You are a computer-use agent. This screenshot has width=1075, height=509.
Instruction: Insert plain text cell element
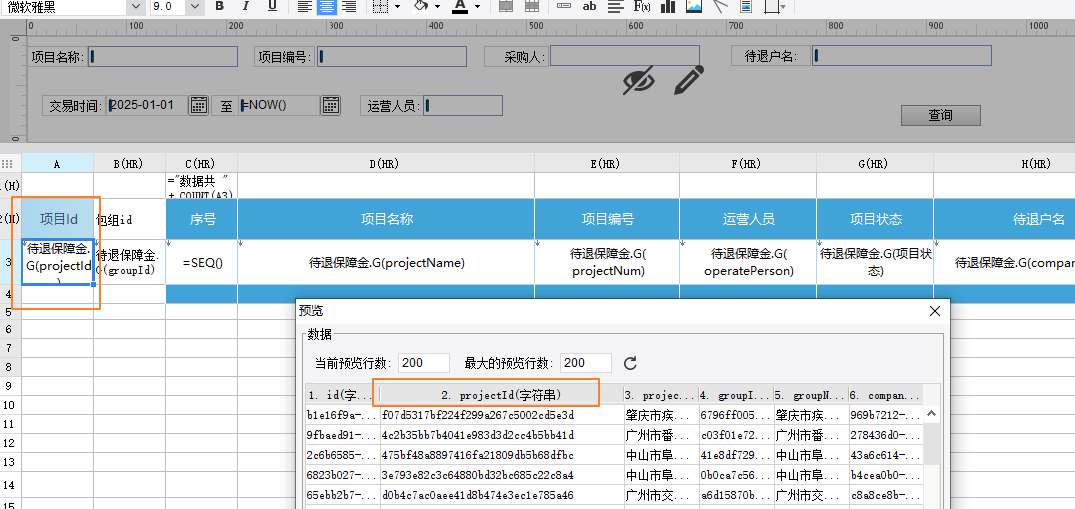(x=564, y=6)
